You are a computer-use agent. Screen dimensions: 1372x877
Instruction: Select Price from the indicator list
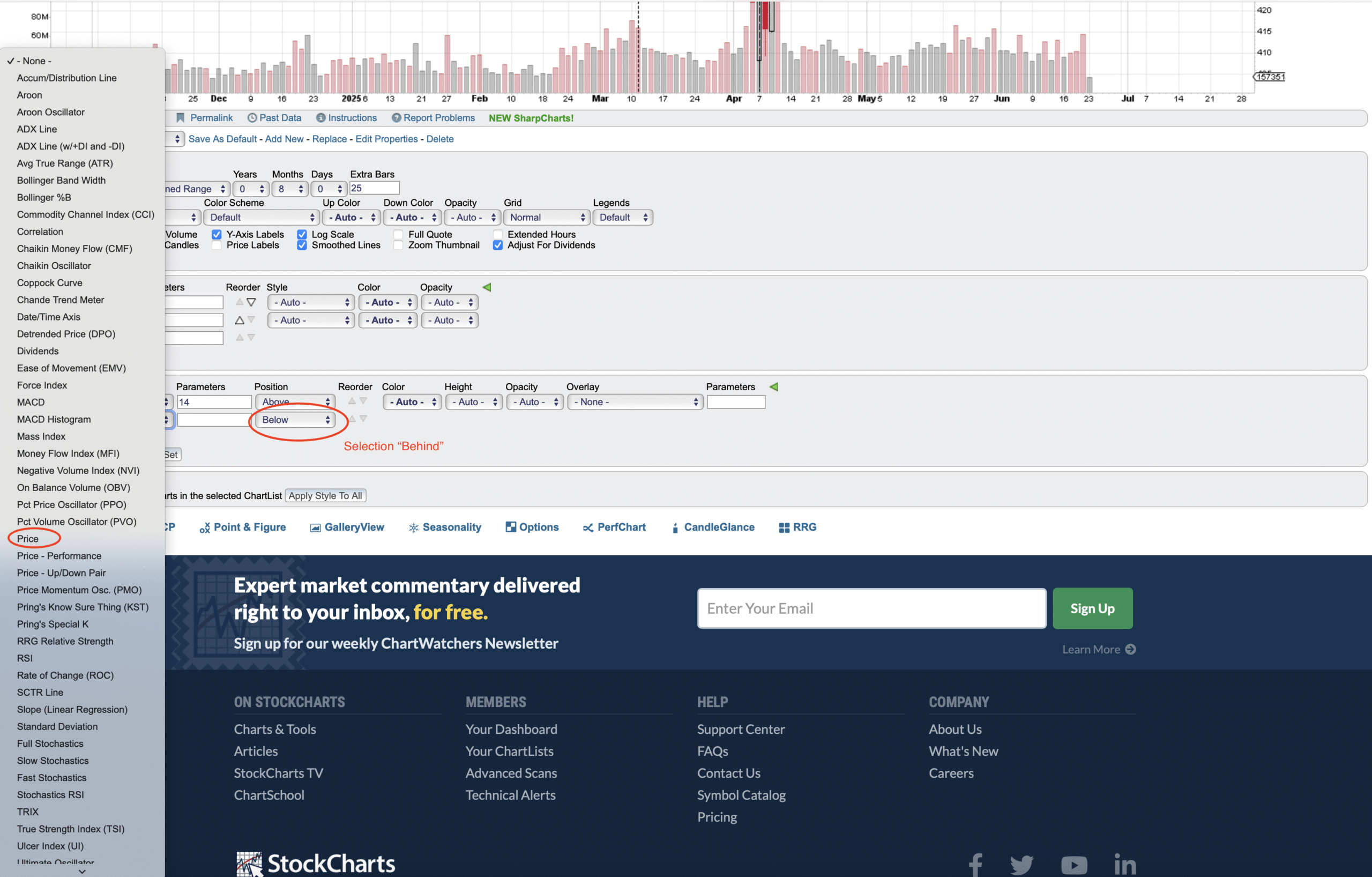coord(27,539)
